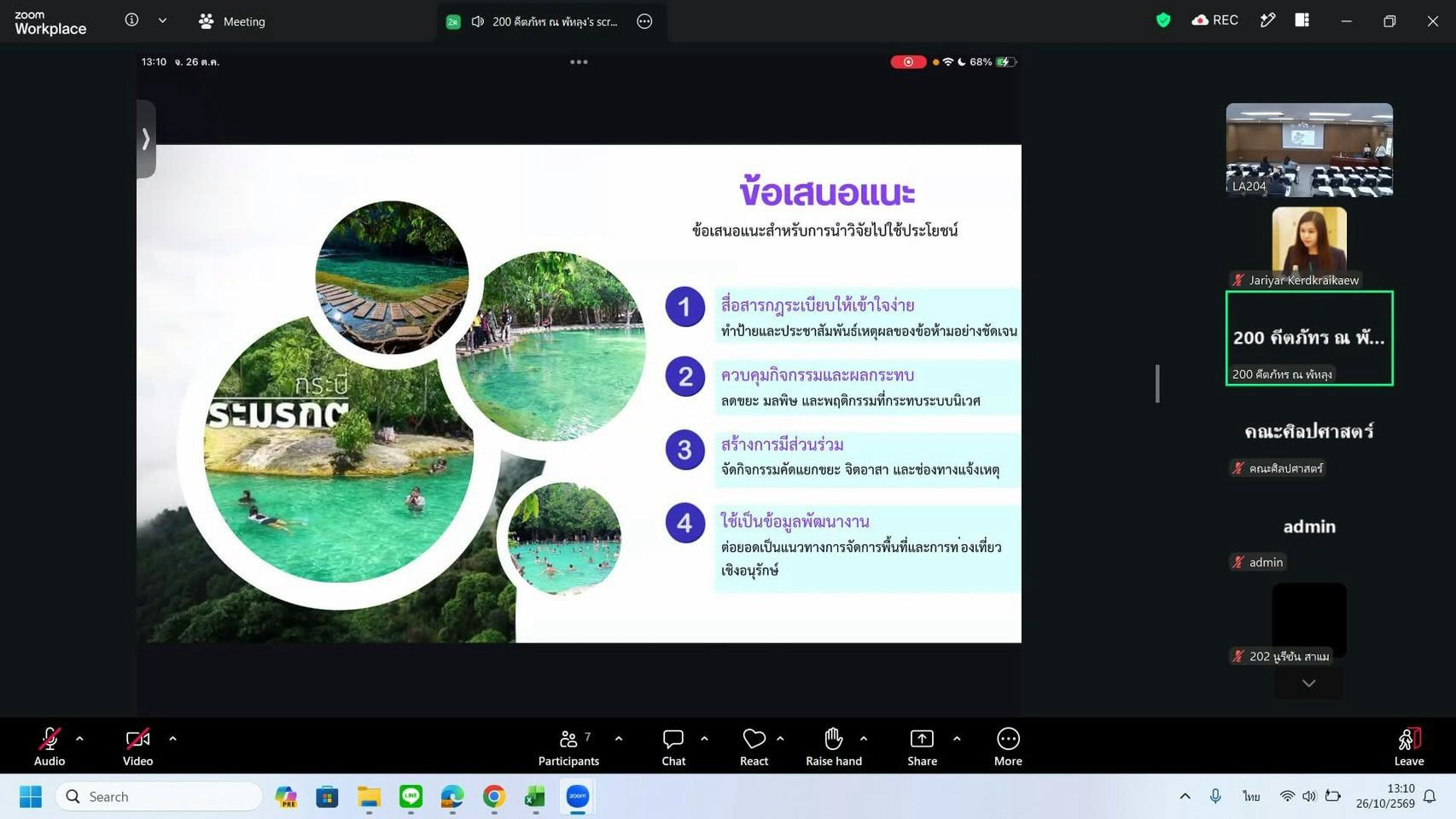
Task: Turn on camera with Video button
Action: (137, 746)
